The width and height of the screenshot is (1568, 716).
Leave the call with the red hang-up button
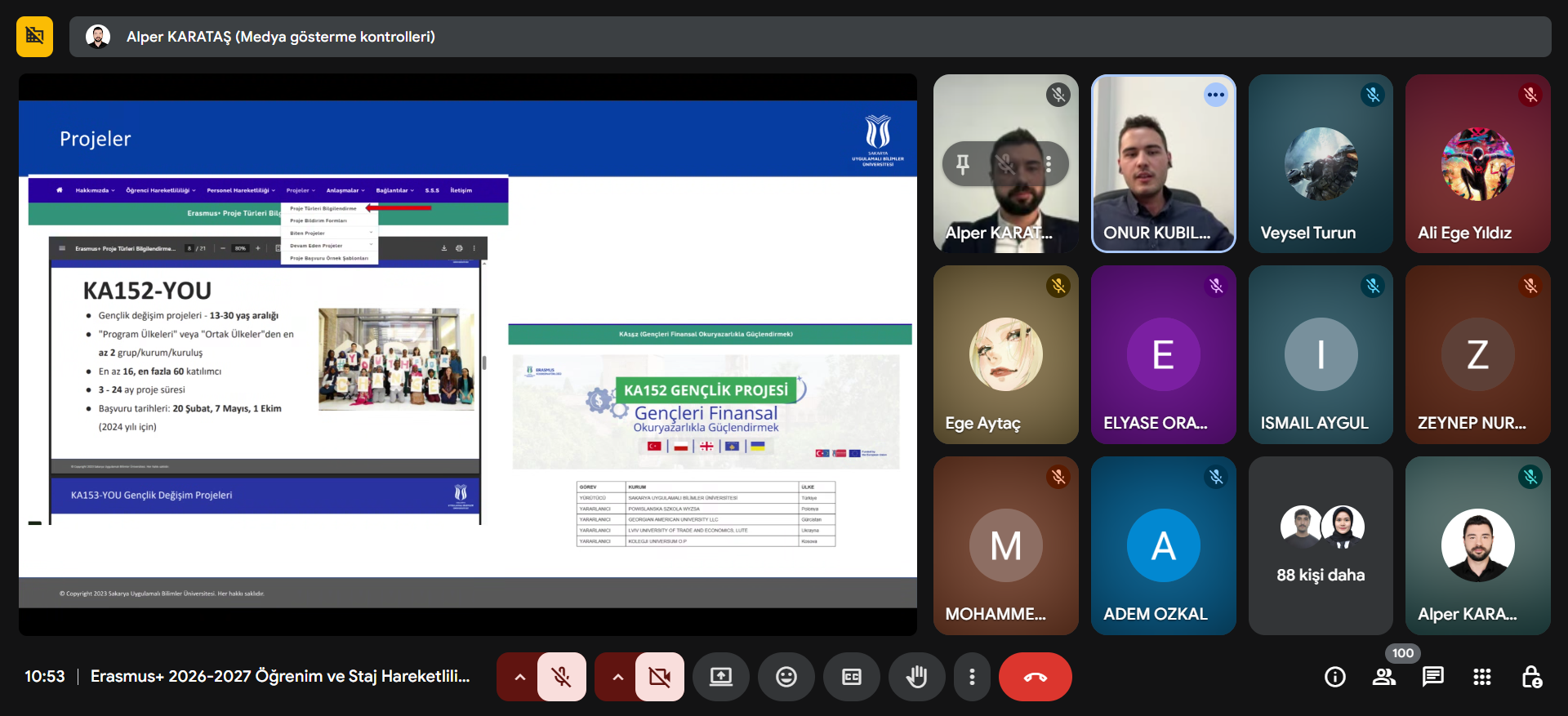pos(1035,677)
